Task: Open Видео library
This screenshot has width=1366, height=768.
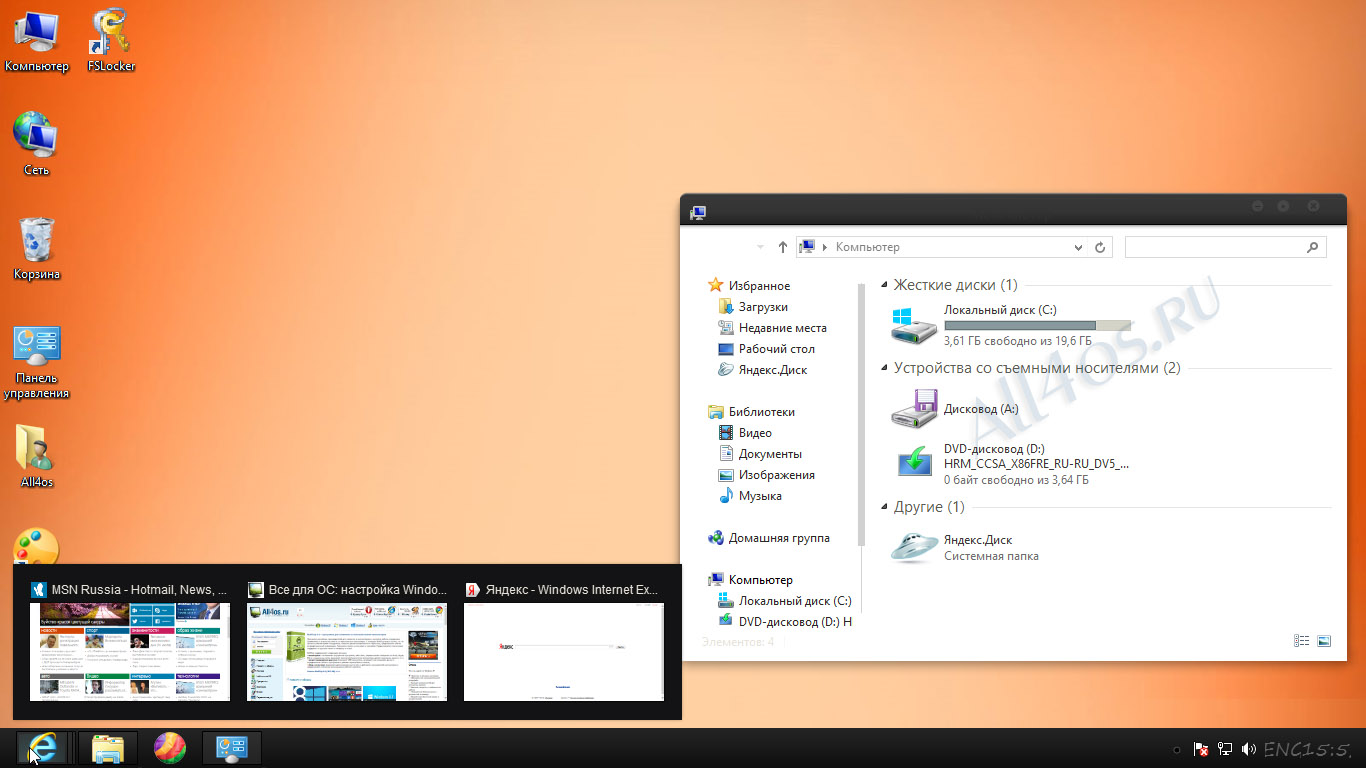Action: 755,433
